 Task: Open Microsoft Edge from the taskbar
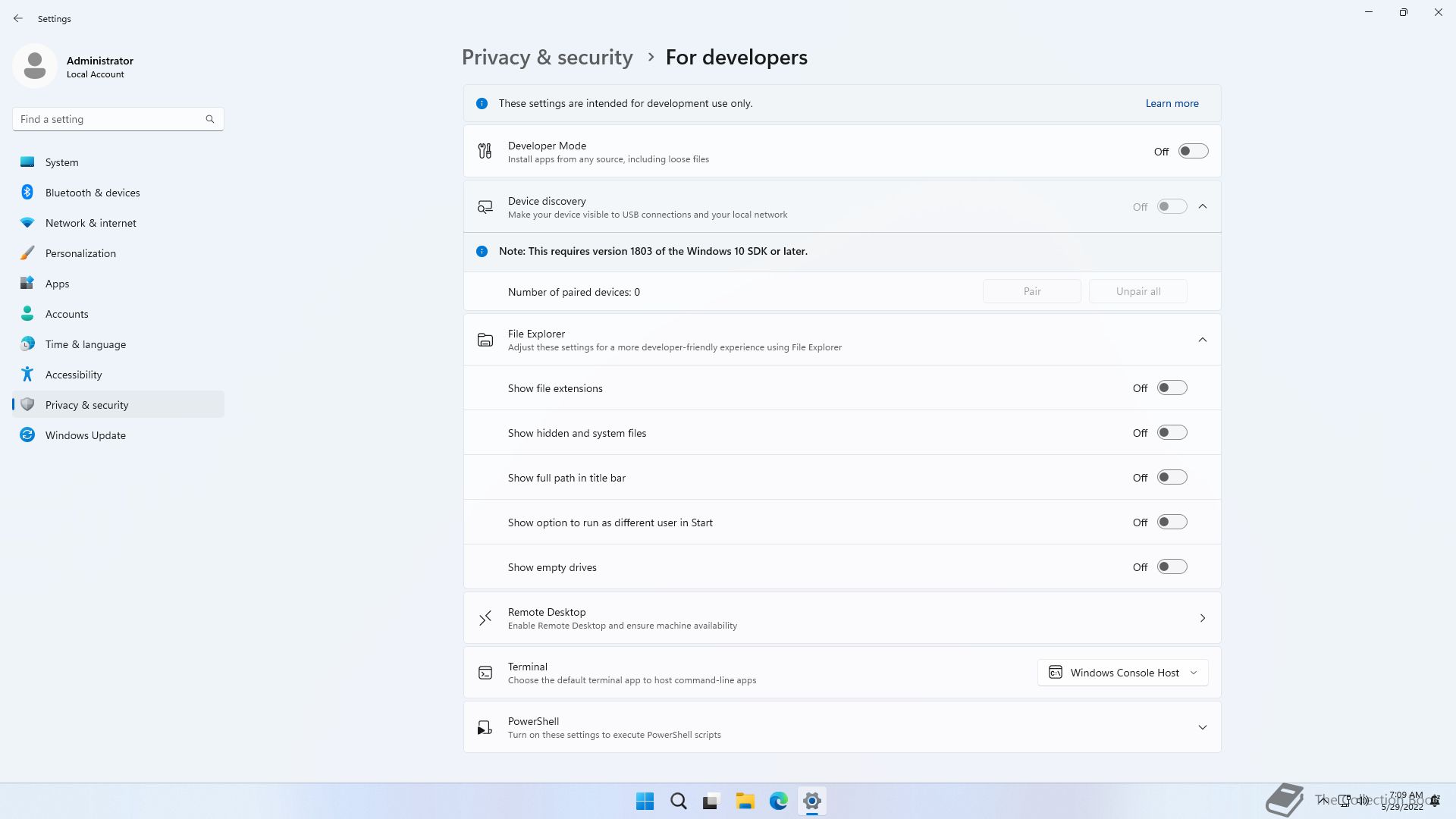778,802
